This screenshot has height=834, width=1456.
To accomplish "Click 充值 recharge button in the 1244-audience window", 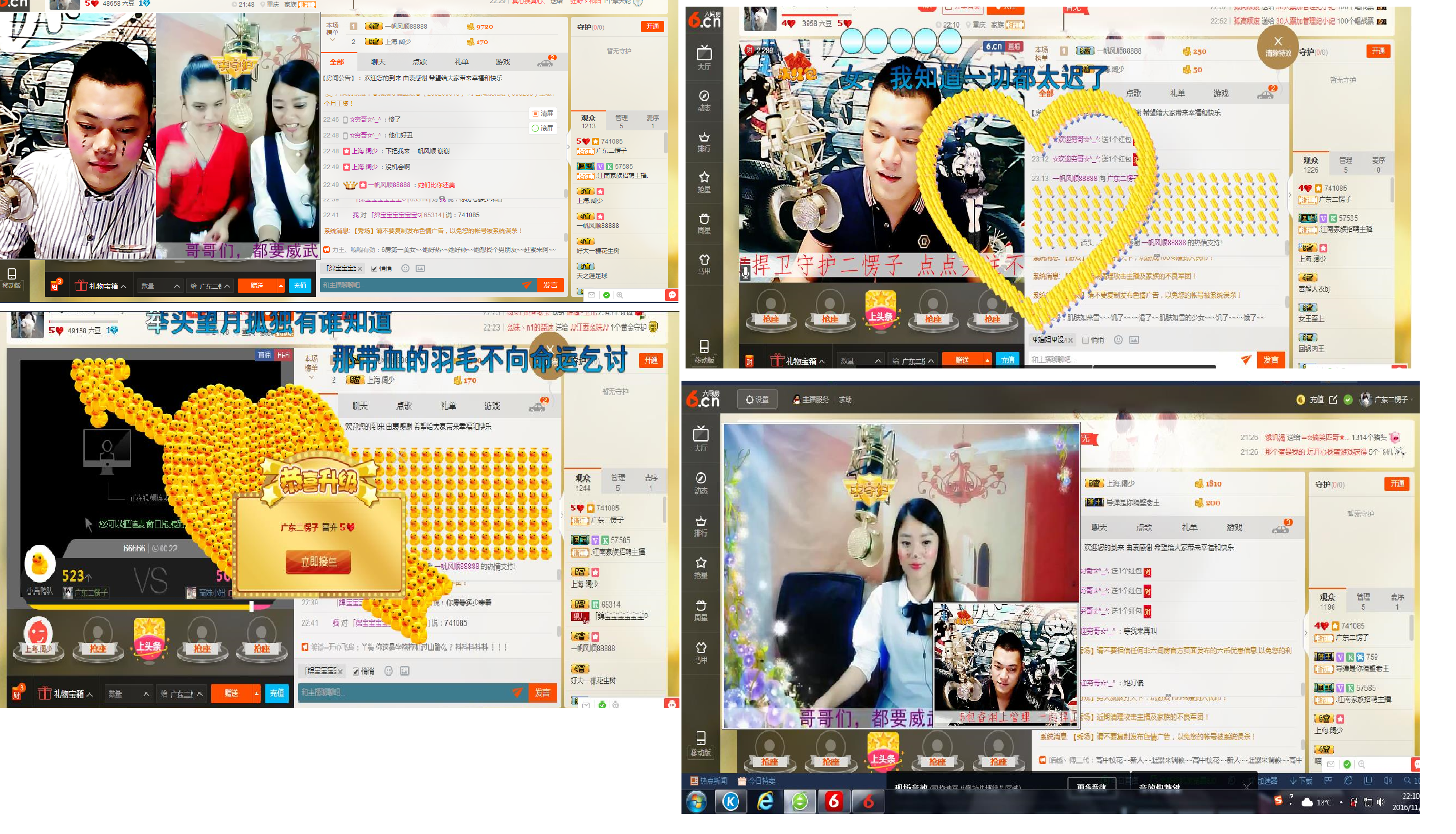I will (277, 693).
